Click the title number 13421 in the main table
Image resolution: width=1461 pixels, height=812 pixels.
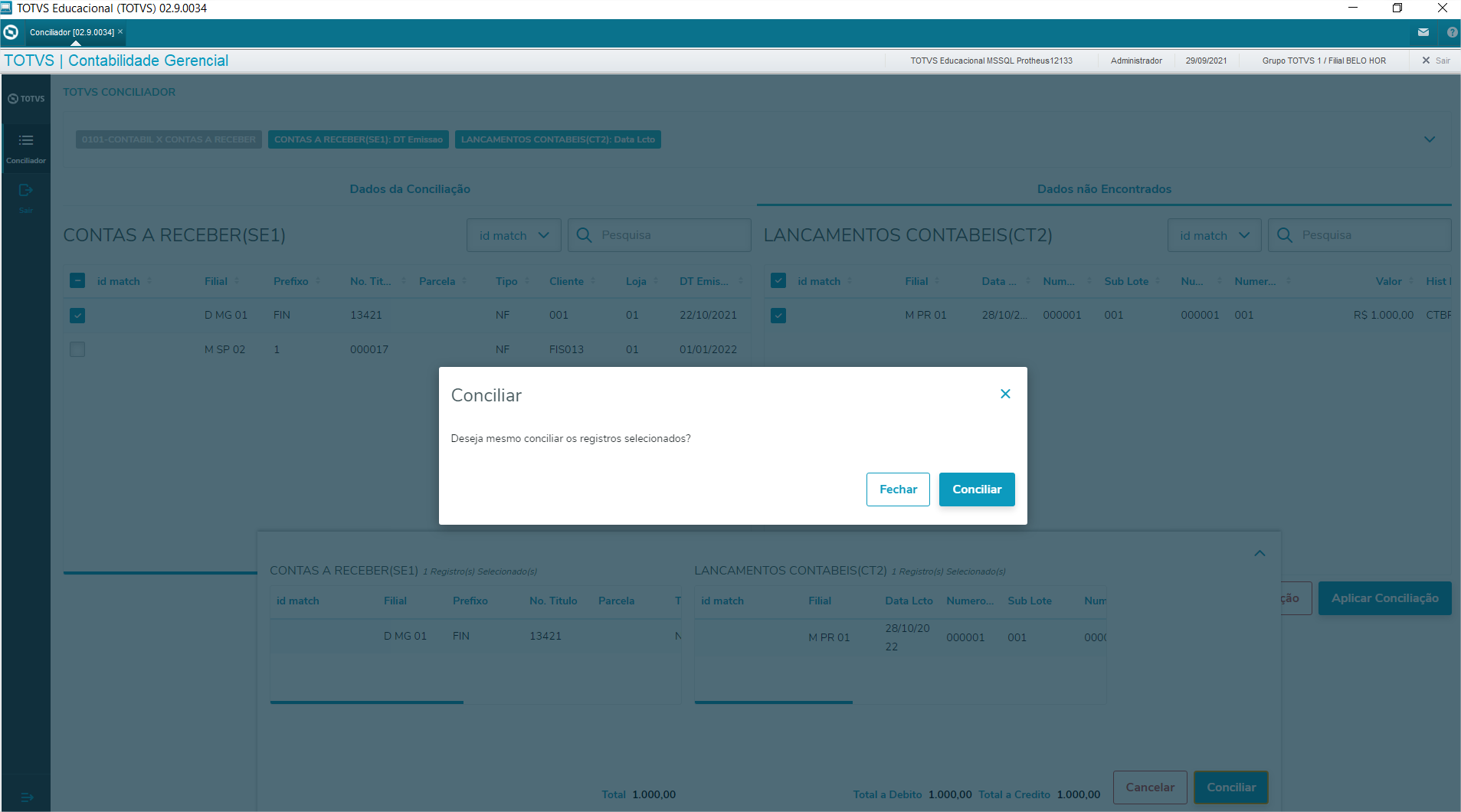pos(366,315)
